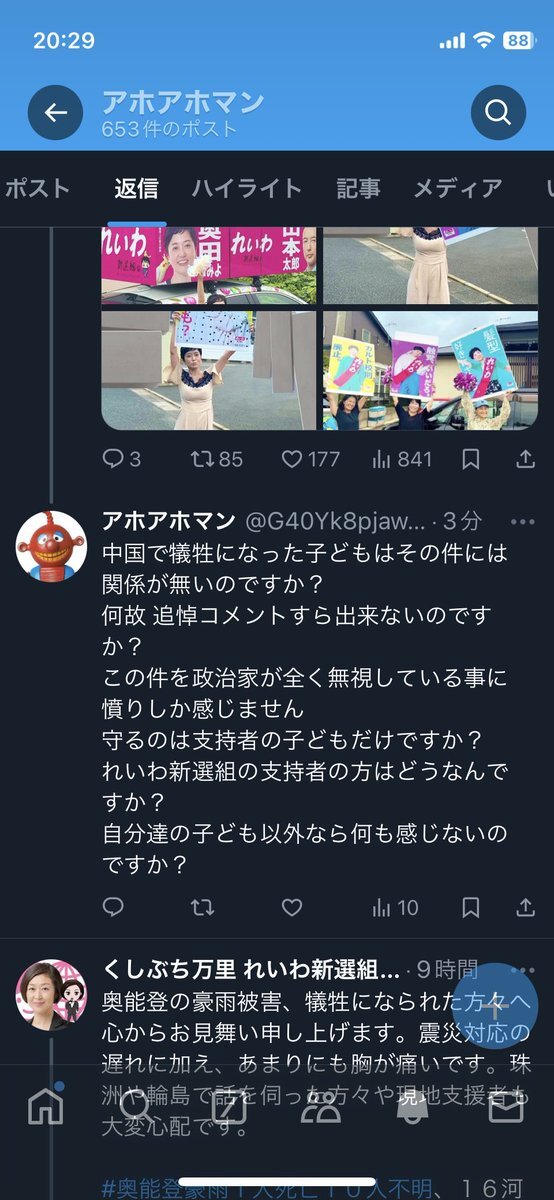Open more options for くしぶち万里 post
Screen dimensions: 554x1200
point(523,970)
